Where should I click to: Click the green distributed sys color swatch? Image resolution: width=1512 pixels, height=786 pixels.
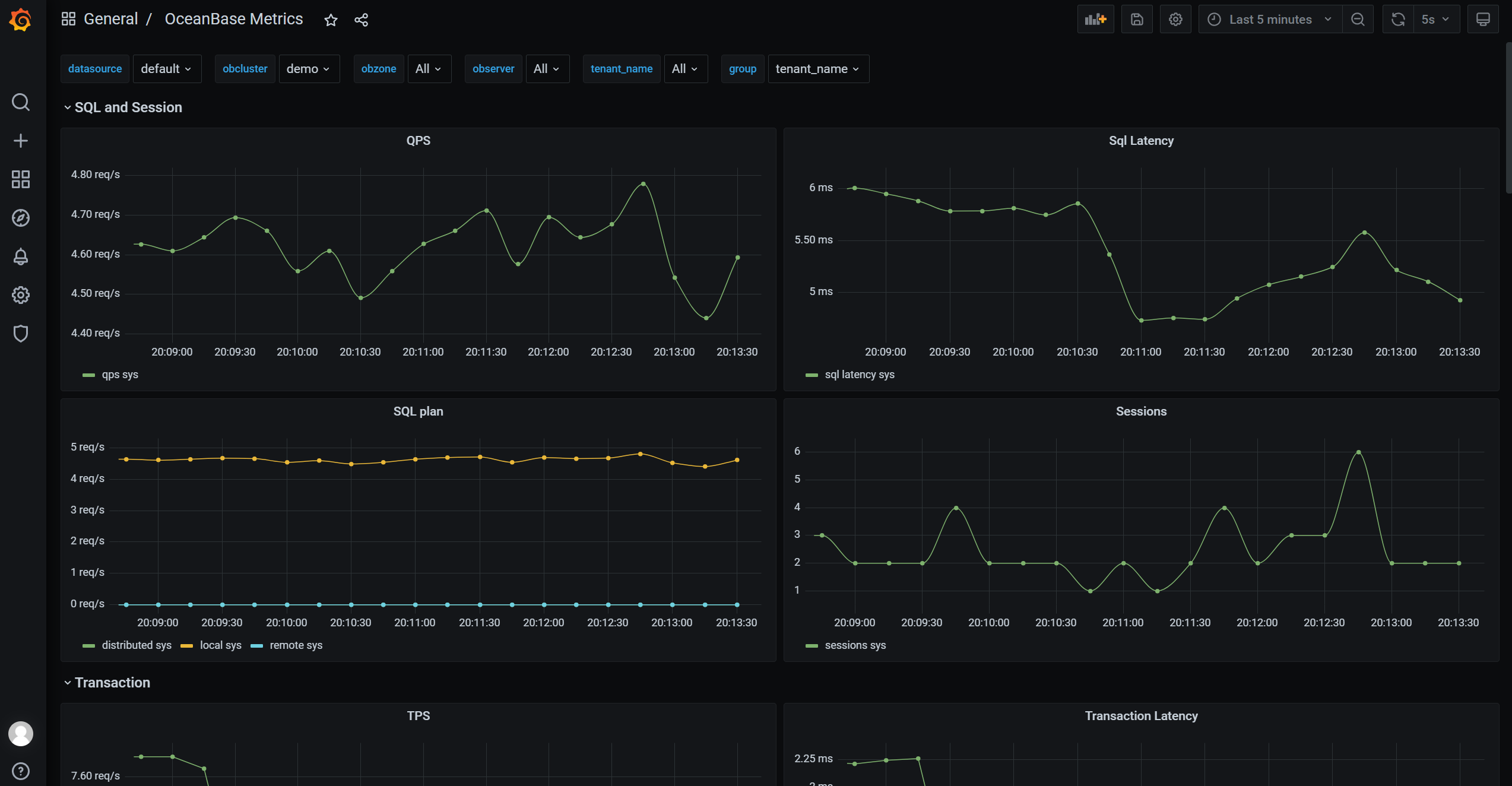pyautogui.click(x=88, y=646)
